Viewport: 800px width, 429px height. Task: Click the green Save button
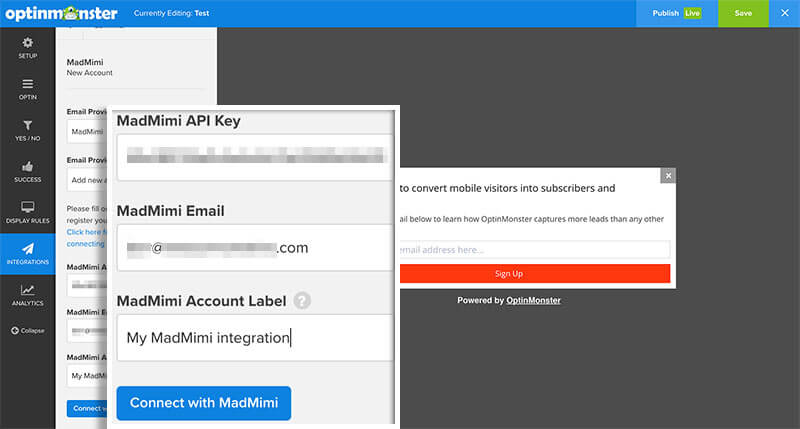pyautogui.click(x=743, y=13)
